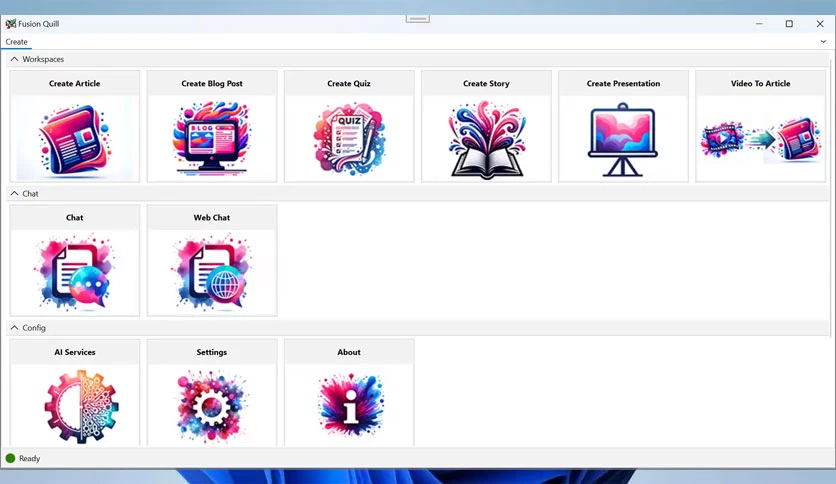
Task: Switch to the Create tab
Action: [17, 42]
